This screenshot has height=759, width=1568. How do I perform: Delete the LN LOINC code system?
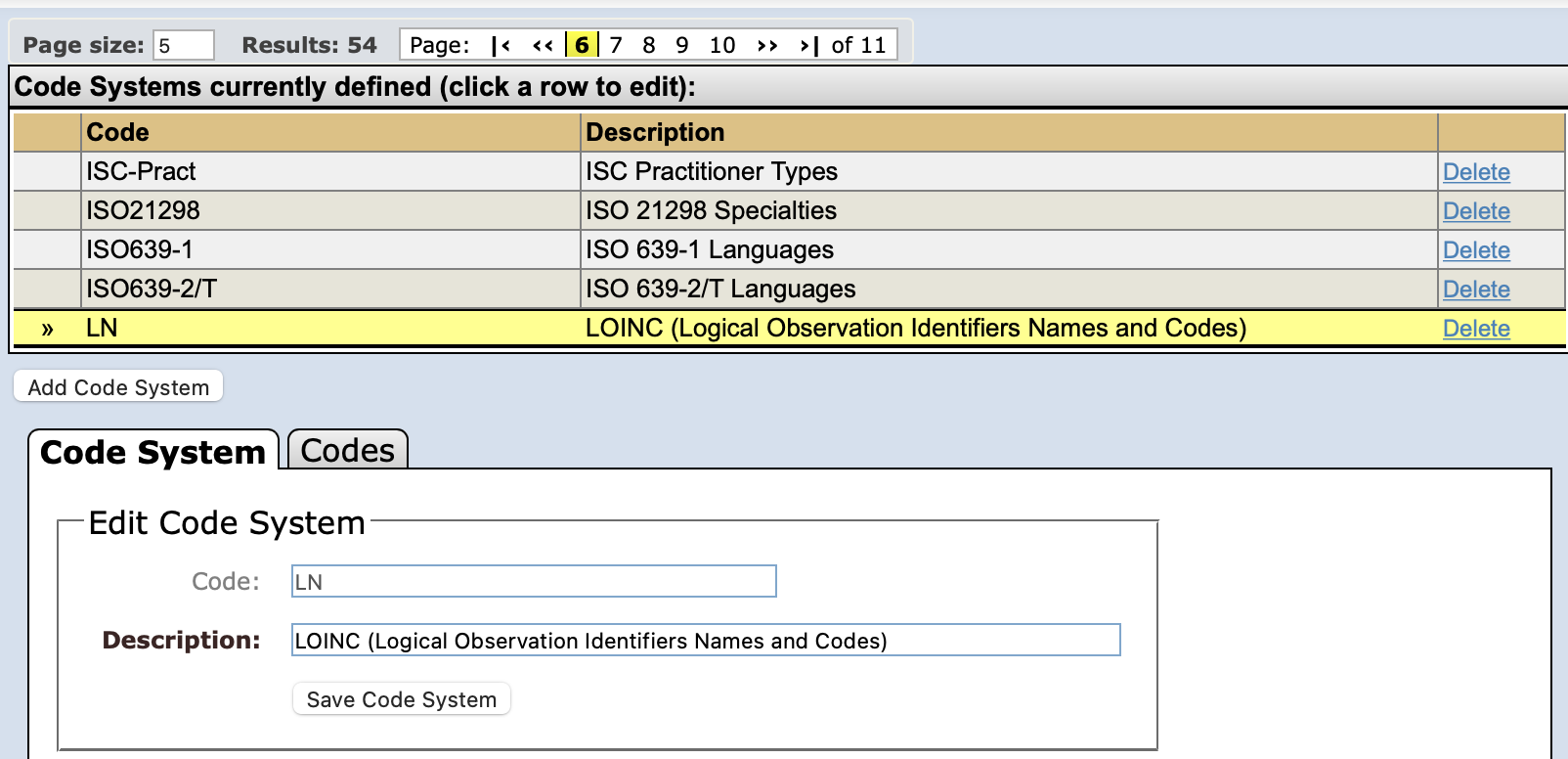tap(1476, 329)
